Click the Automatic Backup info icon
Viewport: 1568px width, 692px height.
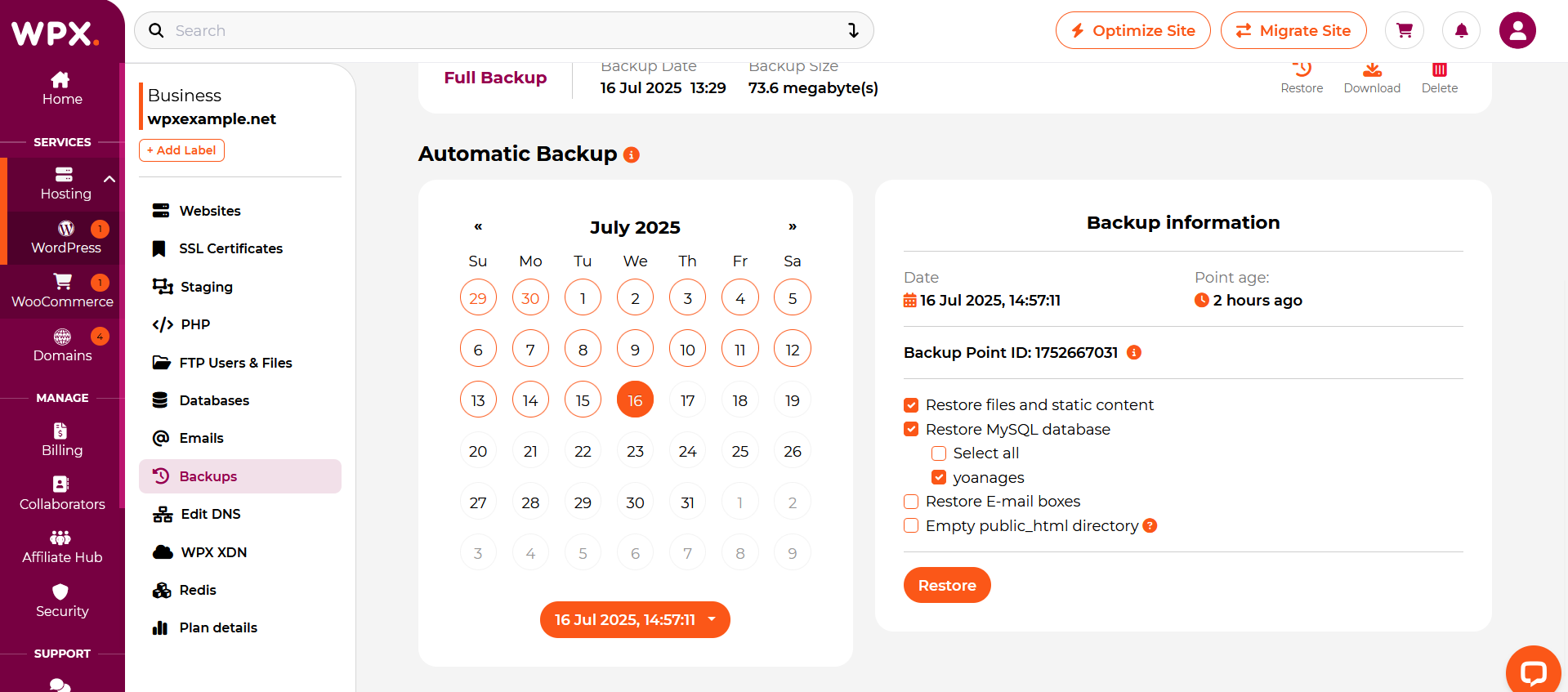coord(631,154)
